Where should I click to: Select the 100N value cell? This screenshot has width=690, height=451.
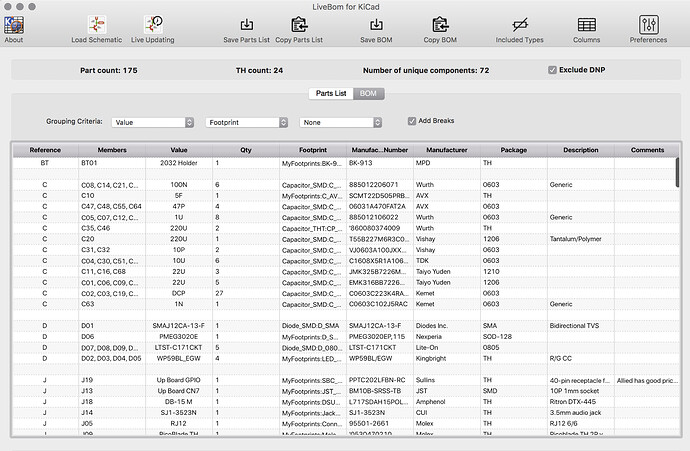click(x=179, y=185)
